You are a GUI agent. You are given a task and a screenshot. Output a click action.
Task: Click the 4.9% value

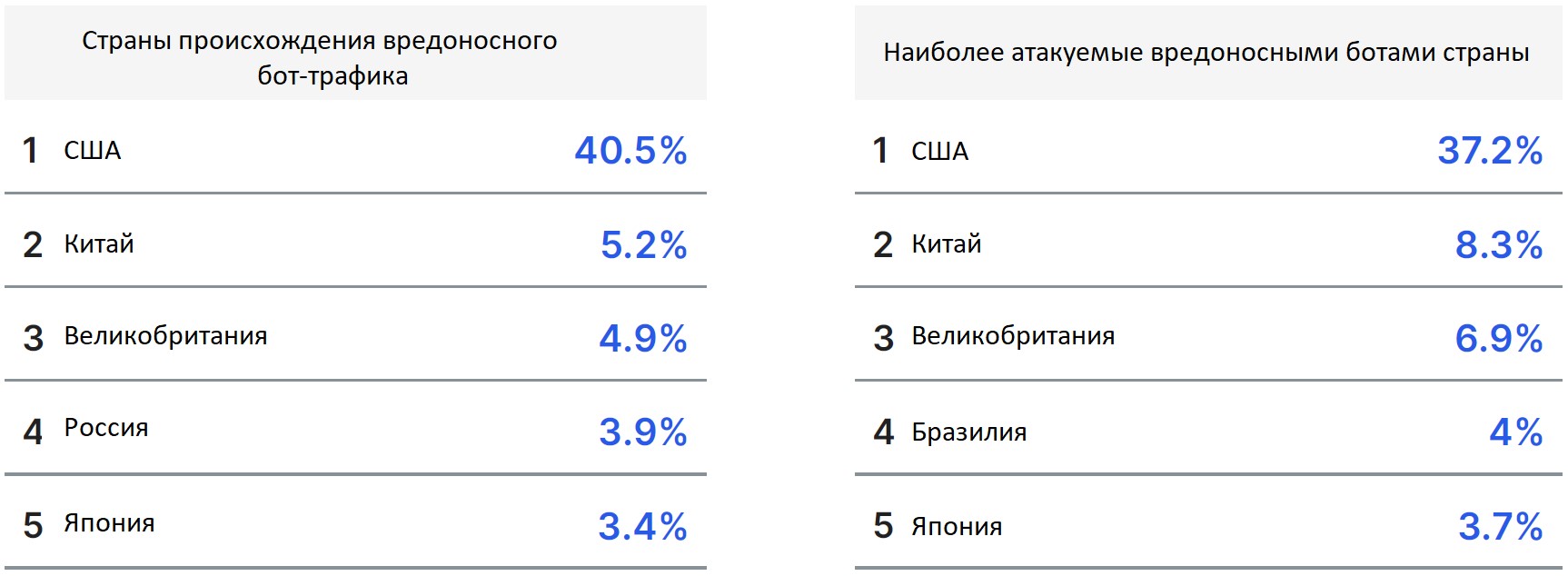[643, 338]
